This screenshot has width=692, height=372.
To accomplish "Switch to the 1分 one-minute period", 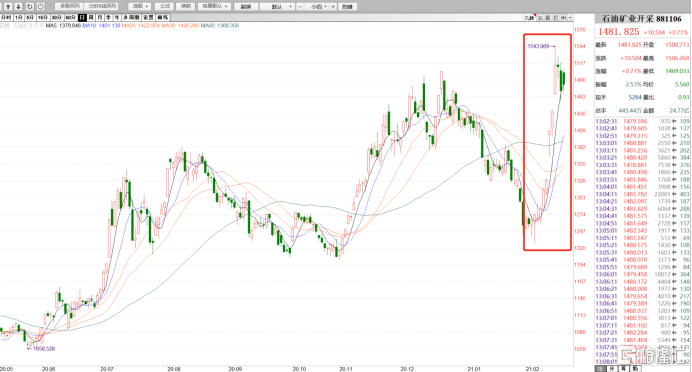I will pos(19,17).
